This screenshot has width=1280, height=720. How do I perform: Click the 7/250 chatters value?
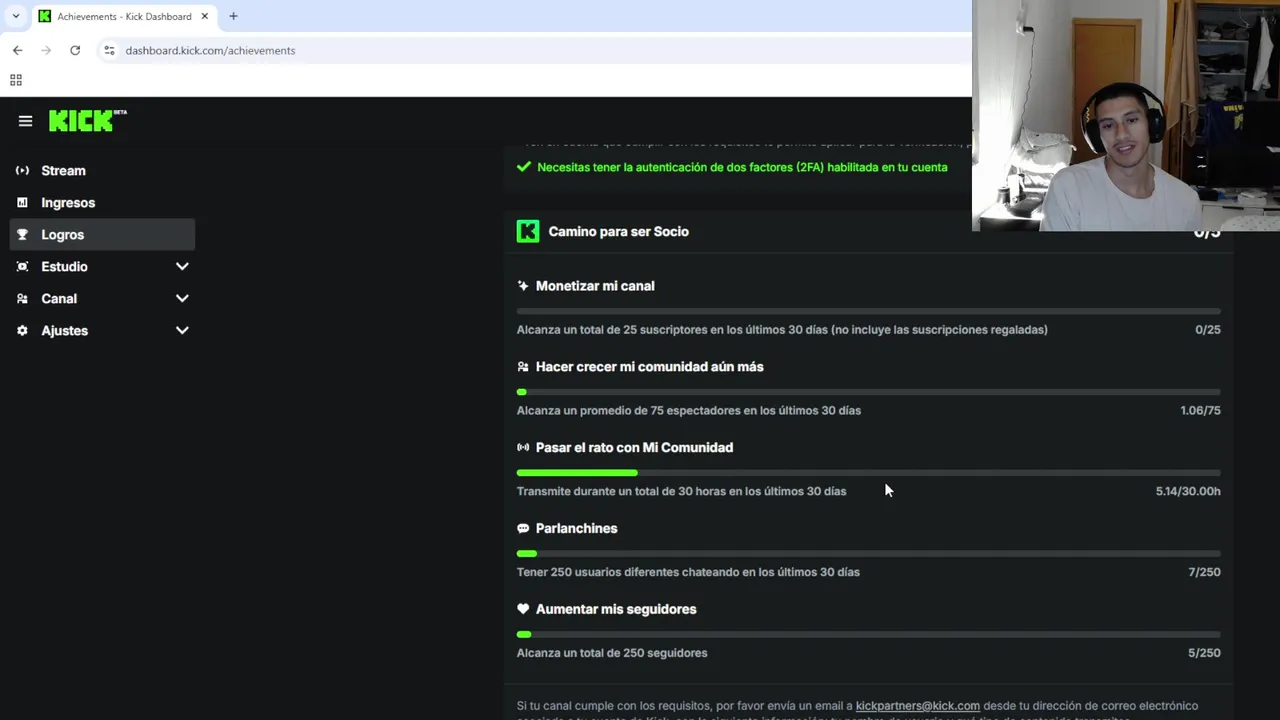point(1204,573)
